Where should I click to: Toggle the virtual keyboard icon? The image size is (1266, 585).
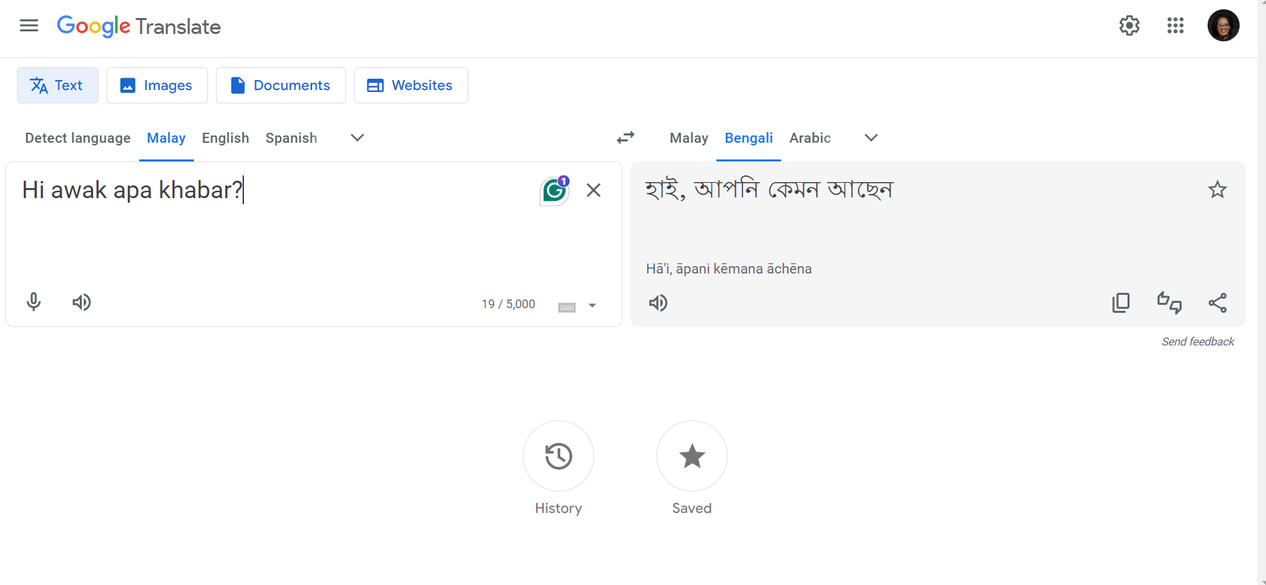point(567,306)
